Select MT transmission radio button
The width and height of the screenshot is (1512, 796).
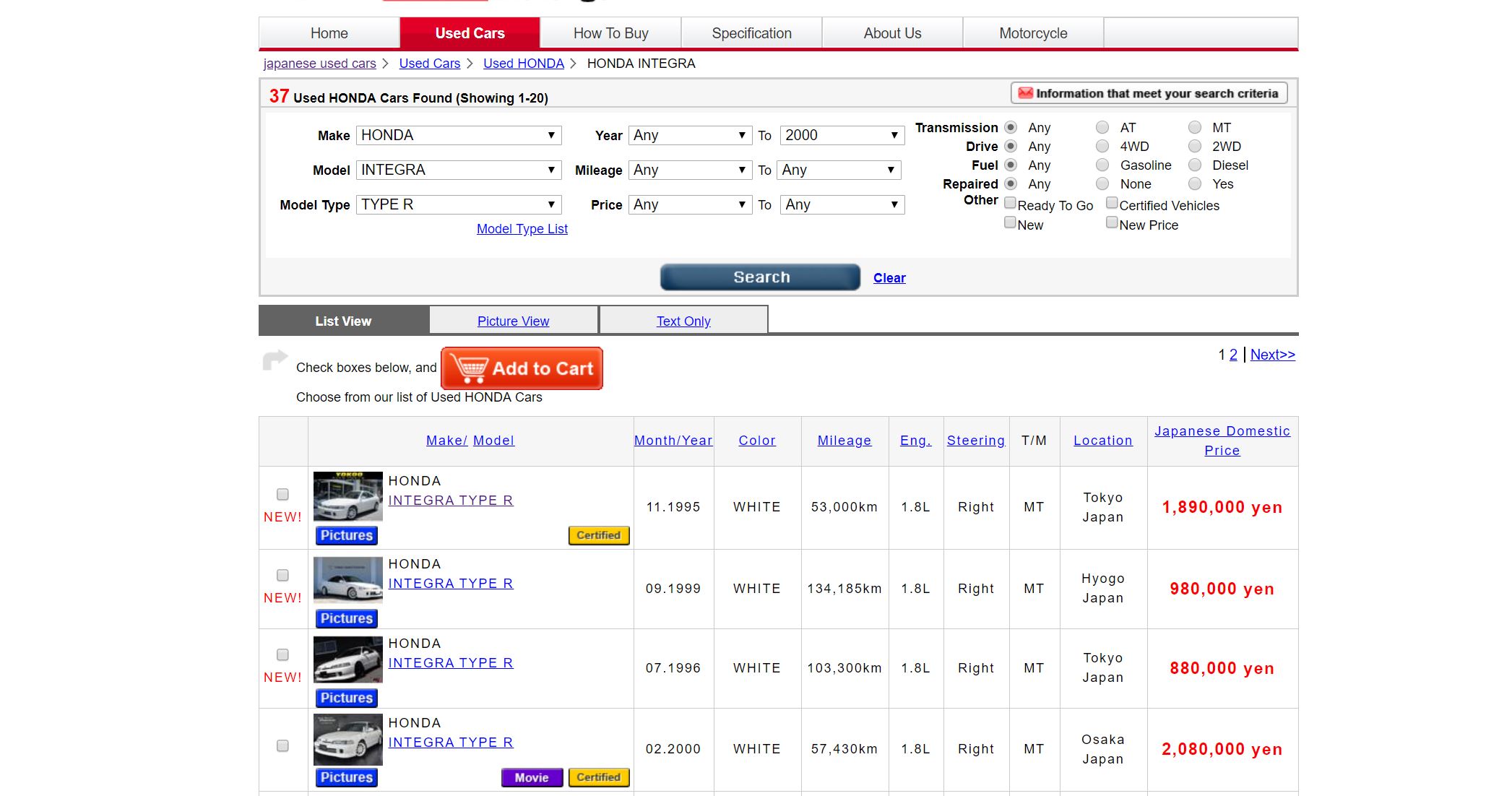click(1195, 127)
